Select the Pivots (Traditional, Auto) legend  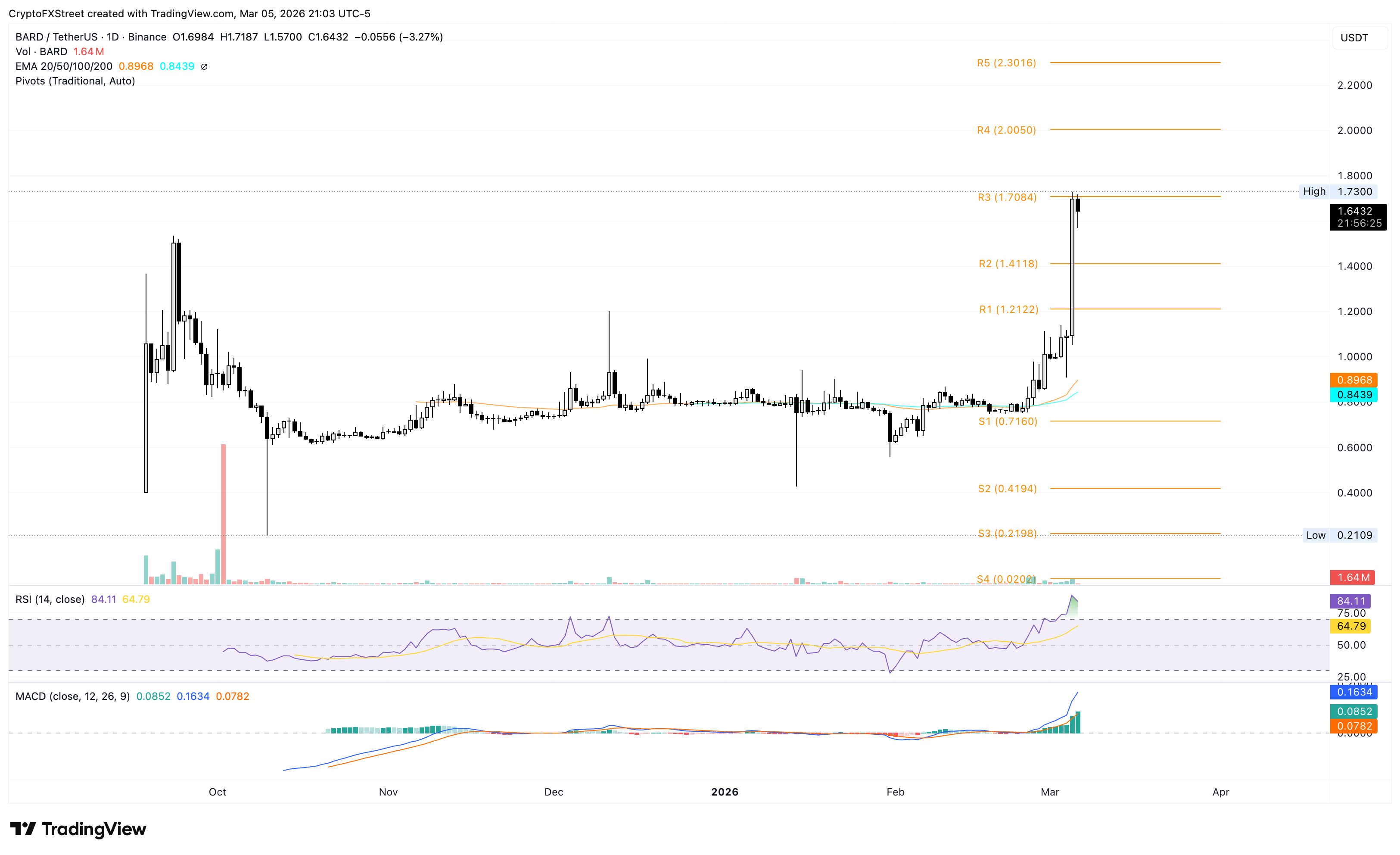coord(75,81)
